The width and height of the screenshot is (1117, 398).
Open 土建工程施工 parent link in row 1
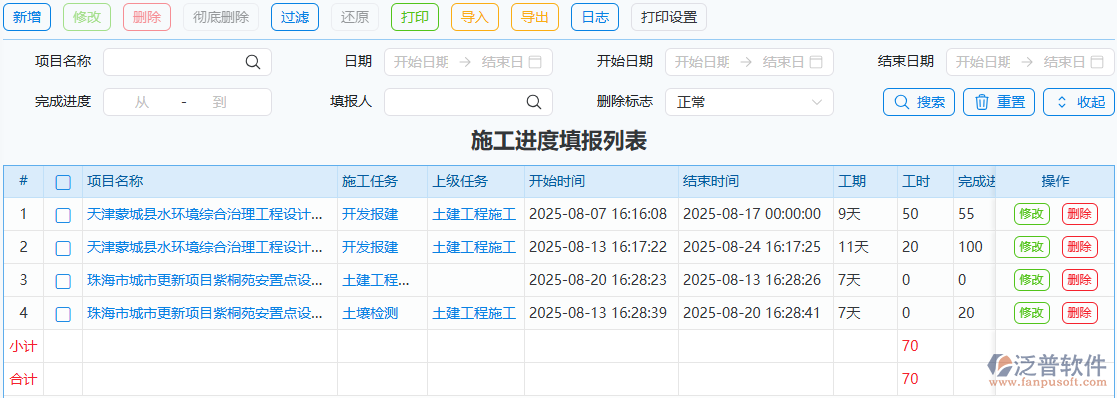coord(474,214)
